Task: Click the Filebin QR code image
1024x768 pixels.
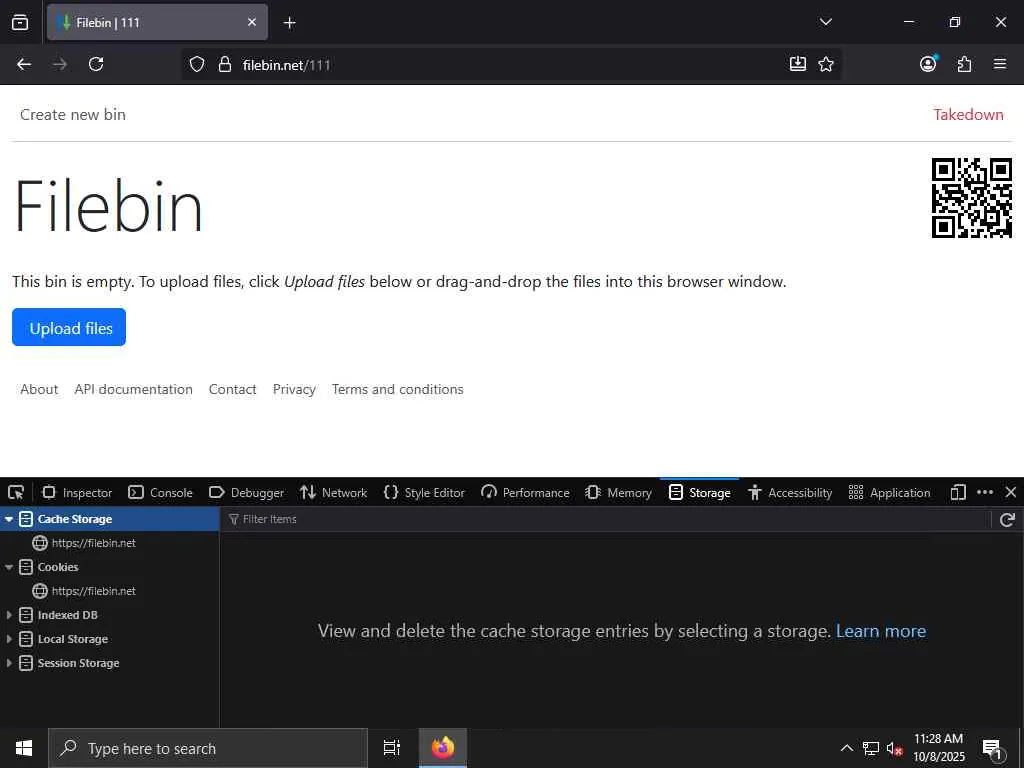Action: point(972,198)
